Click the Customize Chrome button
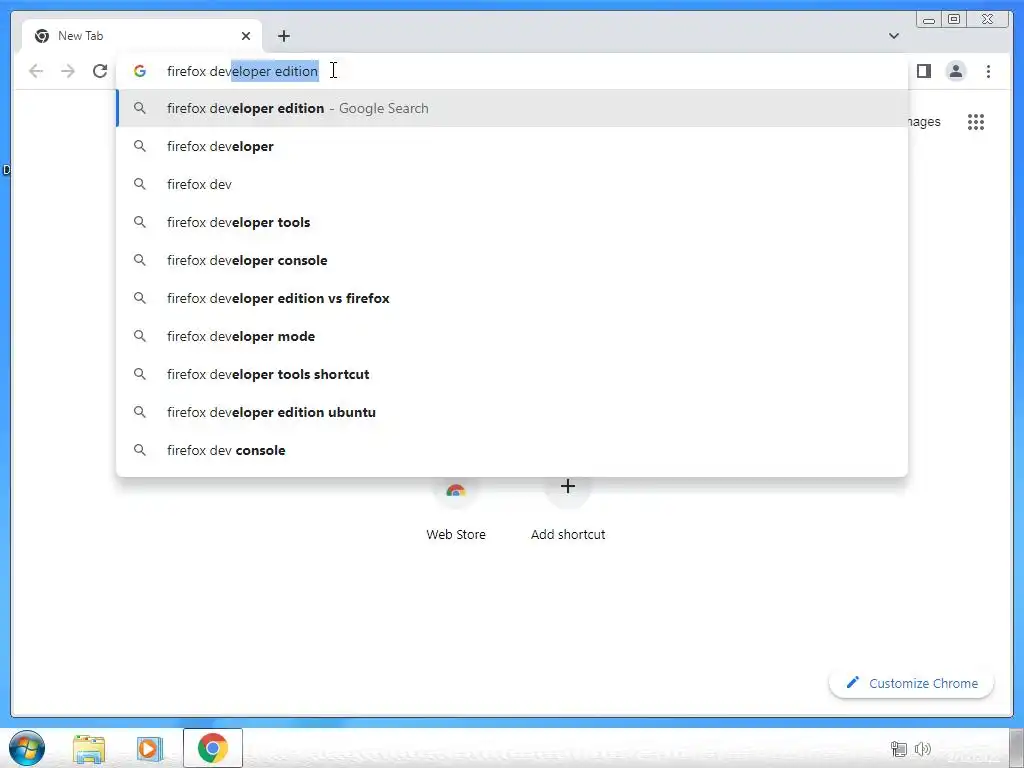This screenshot has height=768, width=1024. tap(912, 683)
